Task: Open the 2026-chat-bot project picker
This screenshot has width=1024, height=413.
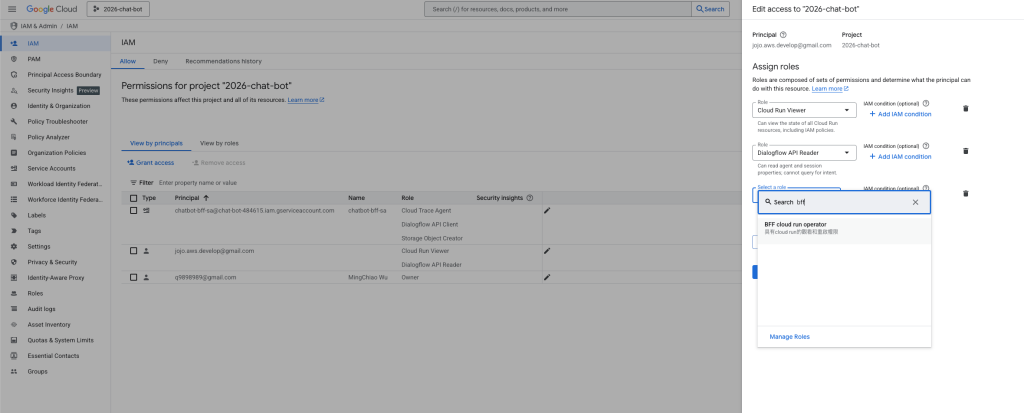Action: (118, 9)
